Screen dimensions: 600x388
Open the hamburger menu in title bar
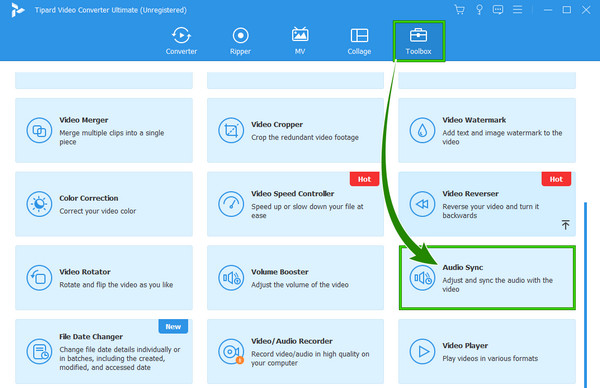click(x=517, y=10)
